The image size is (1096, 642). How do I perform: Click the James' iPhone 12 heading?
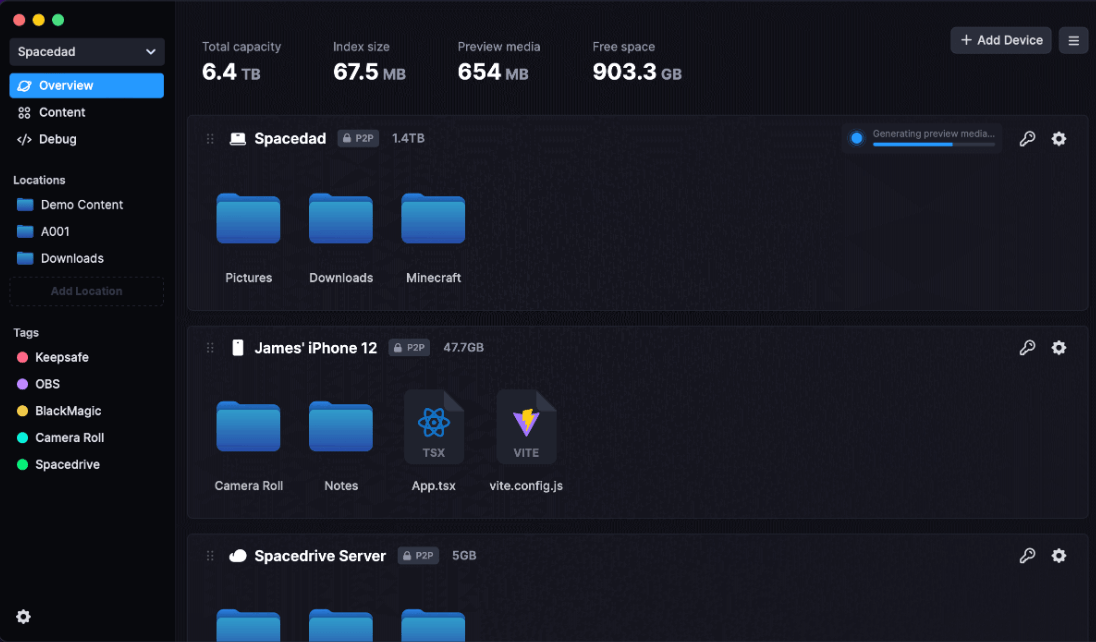click(x=315, y=348)
